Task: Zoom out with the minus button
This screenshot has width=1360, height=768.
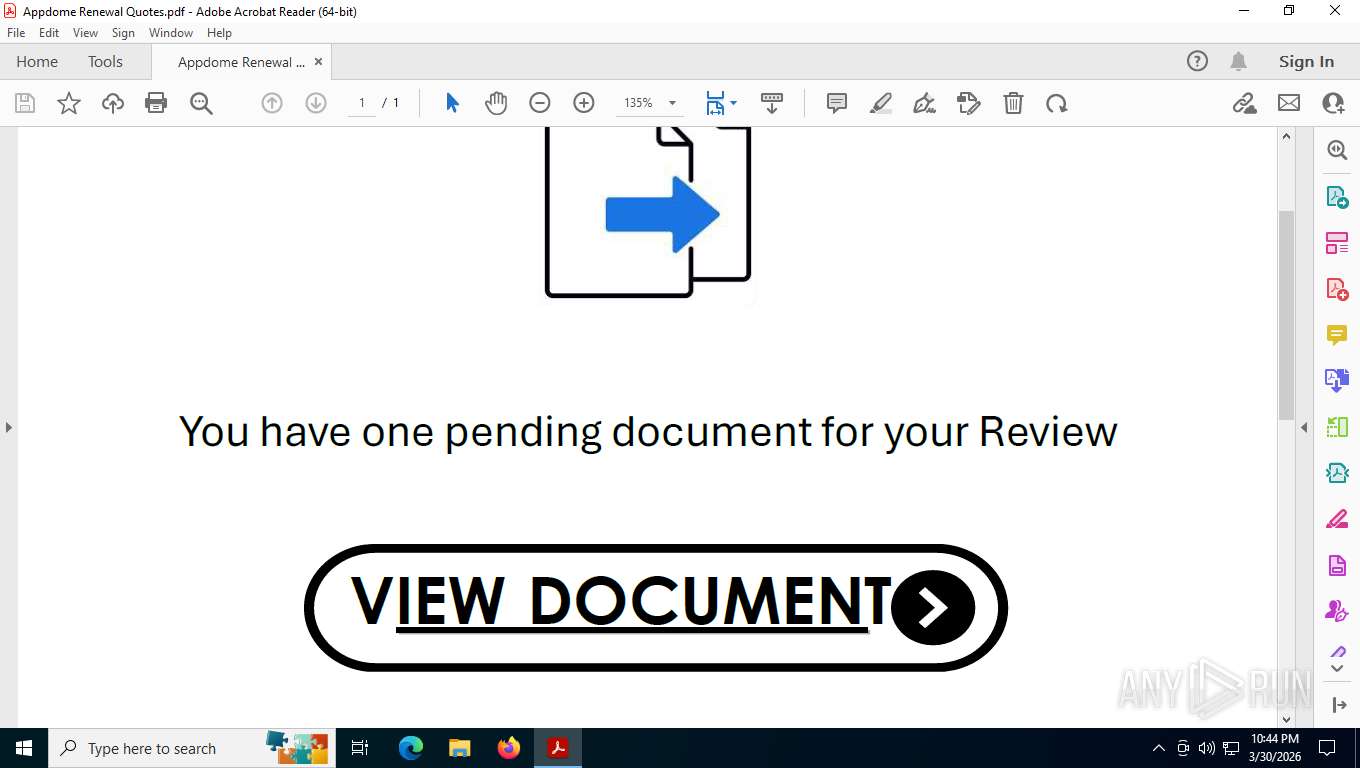Action: (x=540, y=103)
